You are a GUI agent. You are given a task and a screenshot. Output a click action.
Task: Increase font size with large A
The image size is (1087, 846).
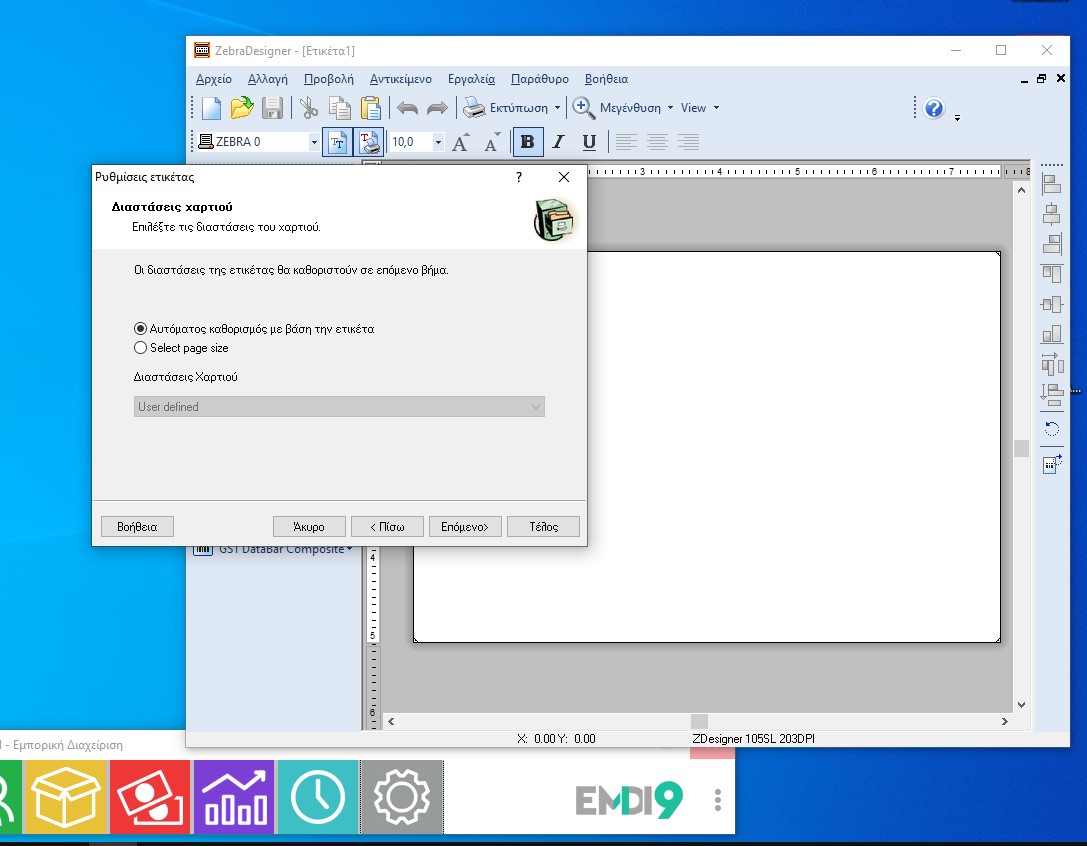pos(460,142)
